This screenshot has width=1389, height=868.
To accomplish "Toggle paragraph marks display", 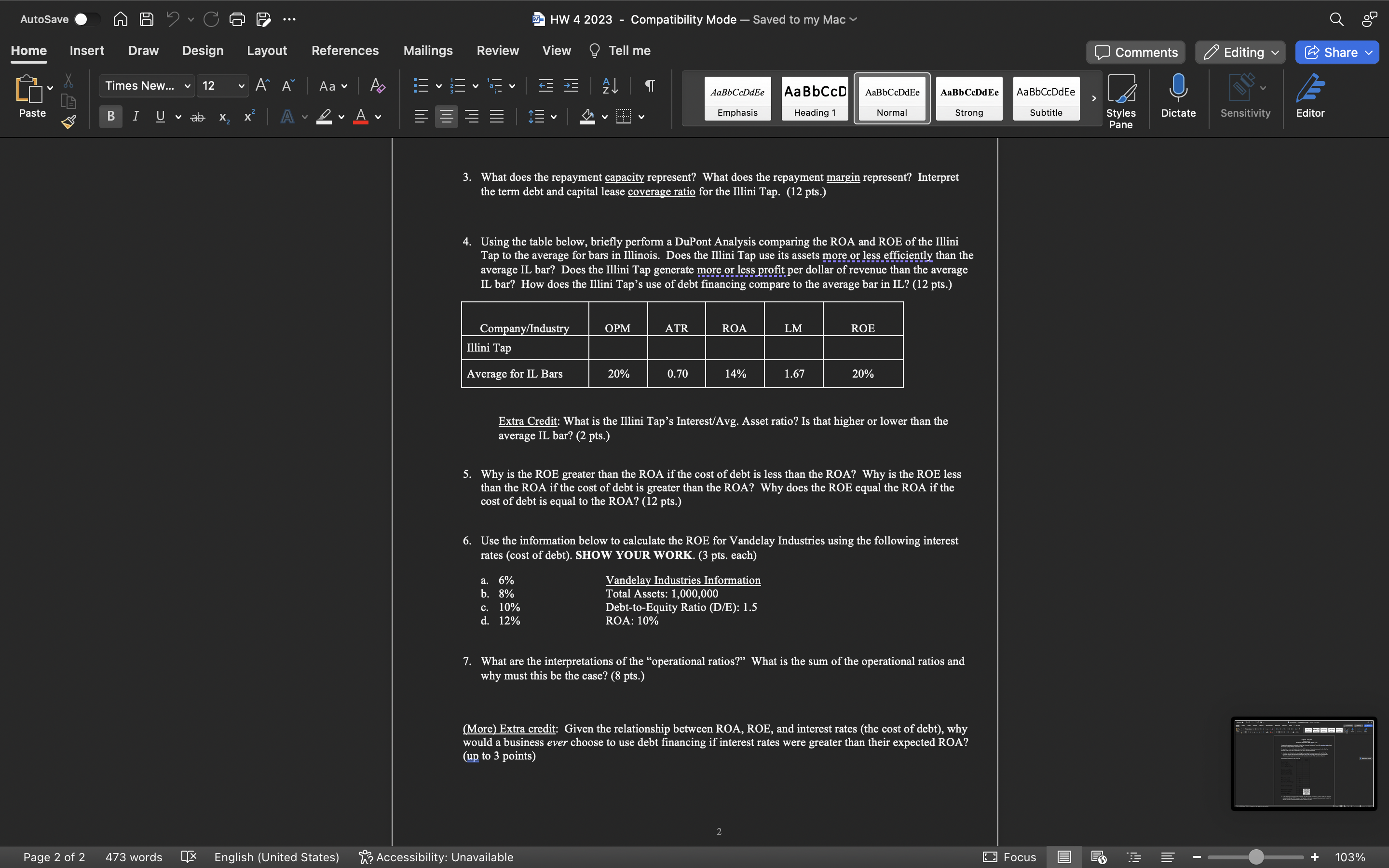I will pyautogui.click(x=649, y=85).
